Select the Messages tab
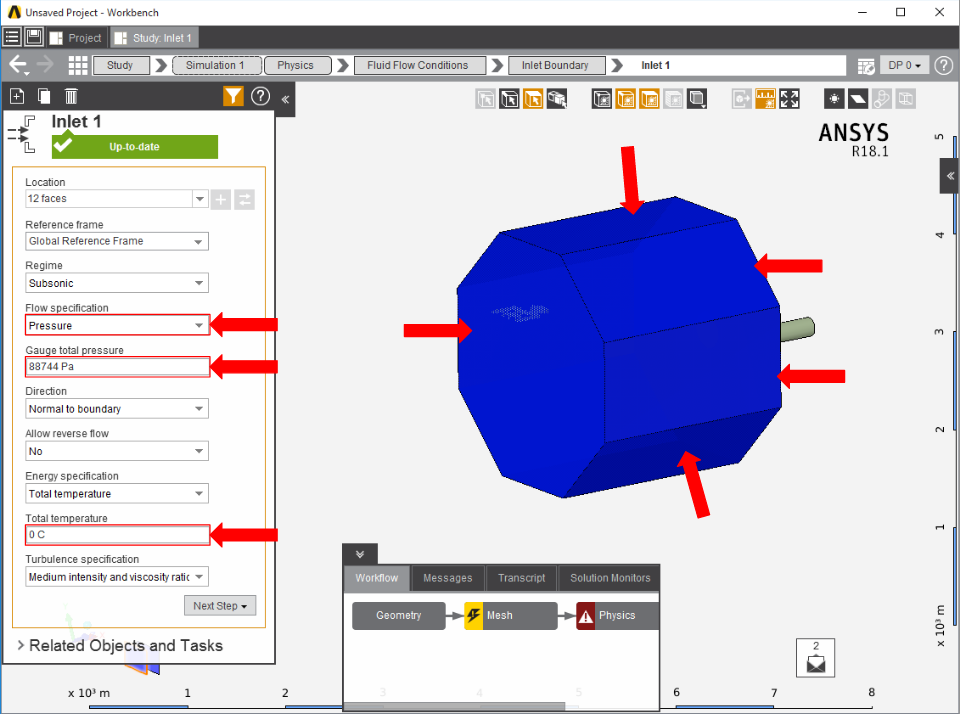This screenshot has height=714, width=960. (x=448, y=578)
